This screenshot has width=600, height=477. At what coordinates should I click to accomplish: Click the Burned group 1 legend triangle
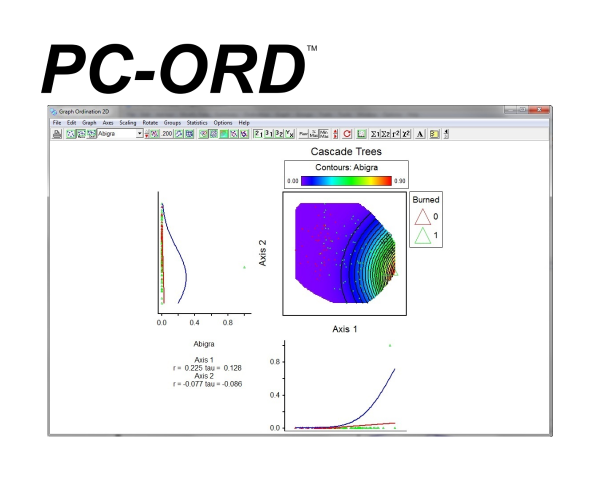[422, 236]
